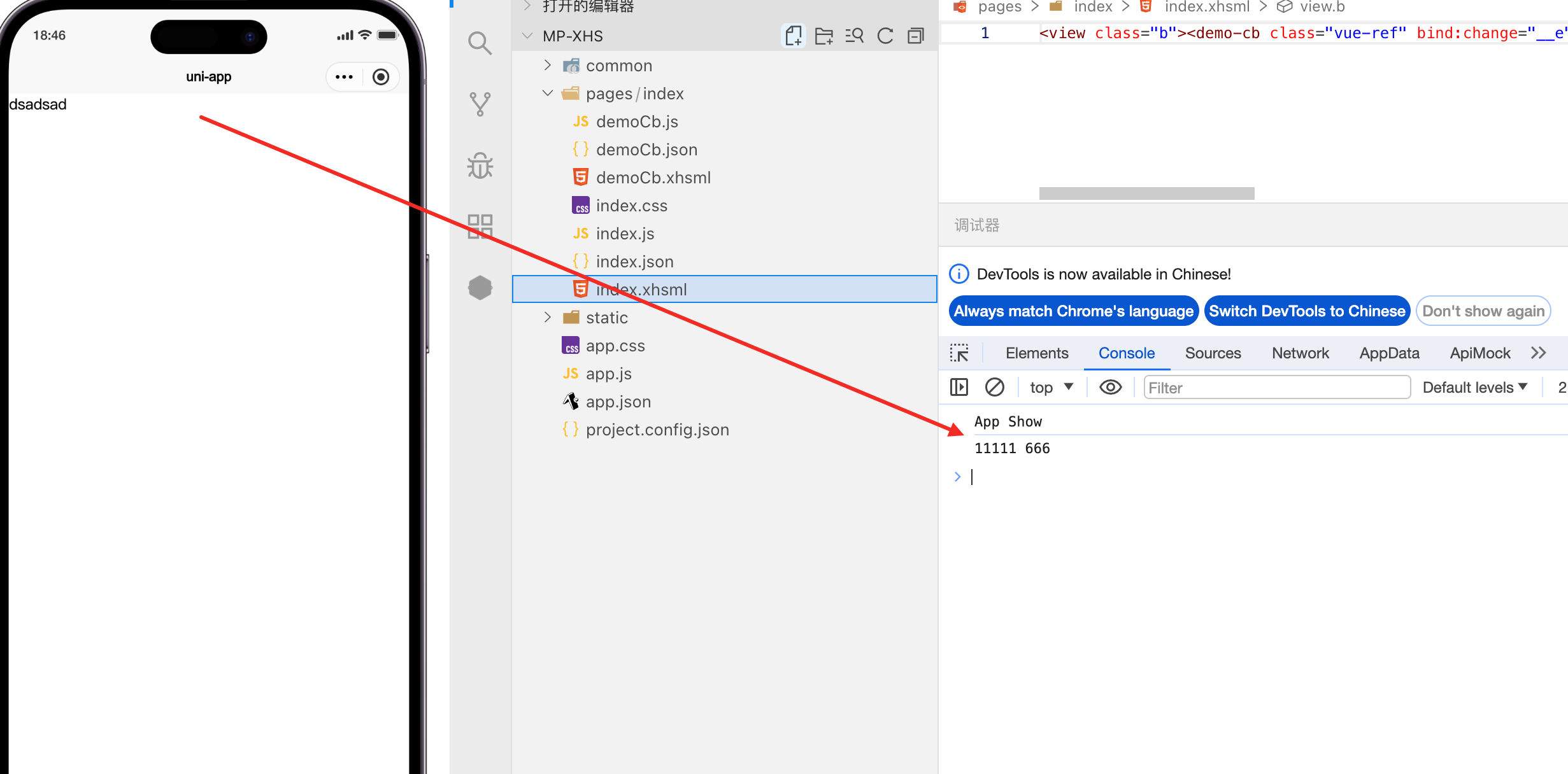Open the extensions grid icon
The height and width of the screenshot is (774, 1568).
pyautogui.click(x=480, y=227)
